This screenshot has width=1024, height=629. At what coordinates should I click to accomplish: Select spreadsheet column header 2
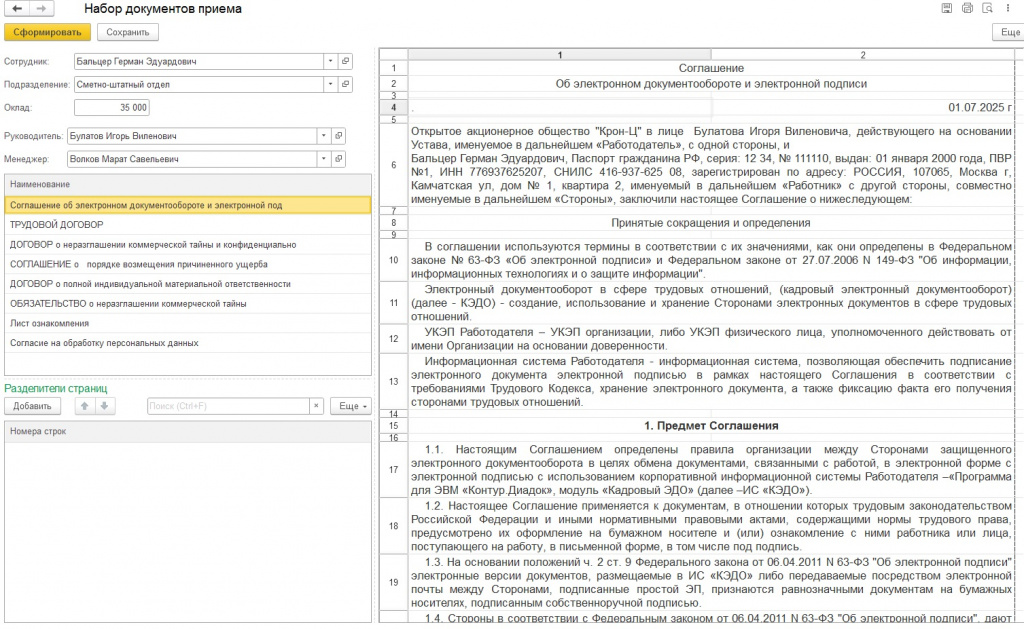pos(863,55)
